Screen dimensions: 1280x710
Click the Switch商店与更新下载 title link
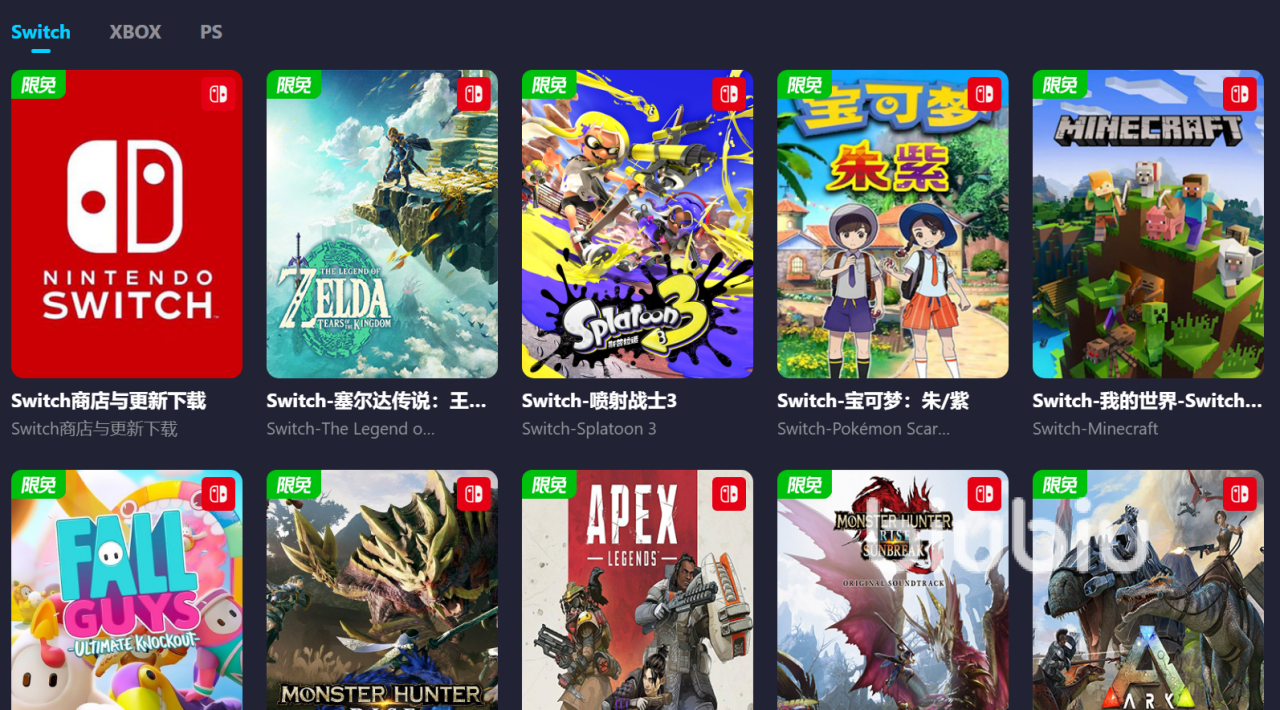point(109,401)
